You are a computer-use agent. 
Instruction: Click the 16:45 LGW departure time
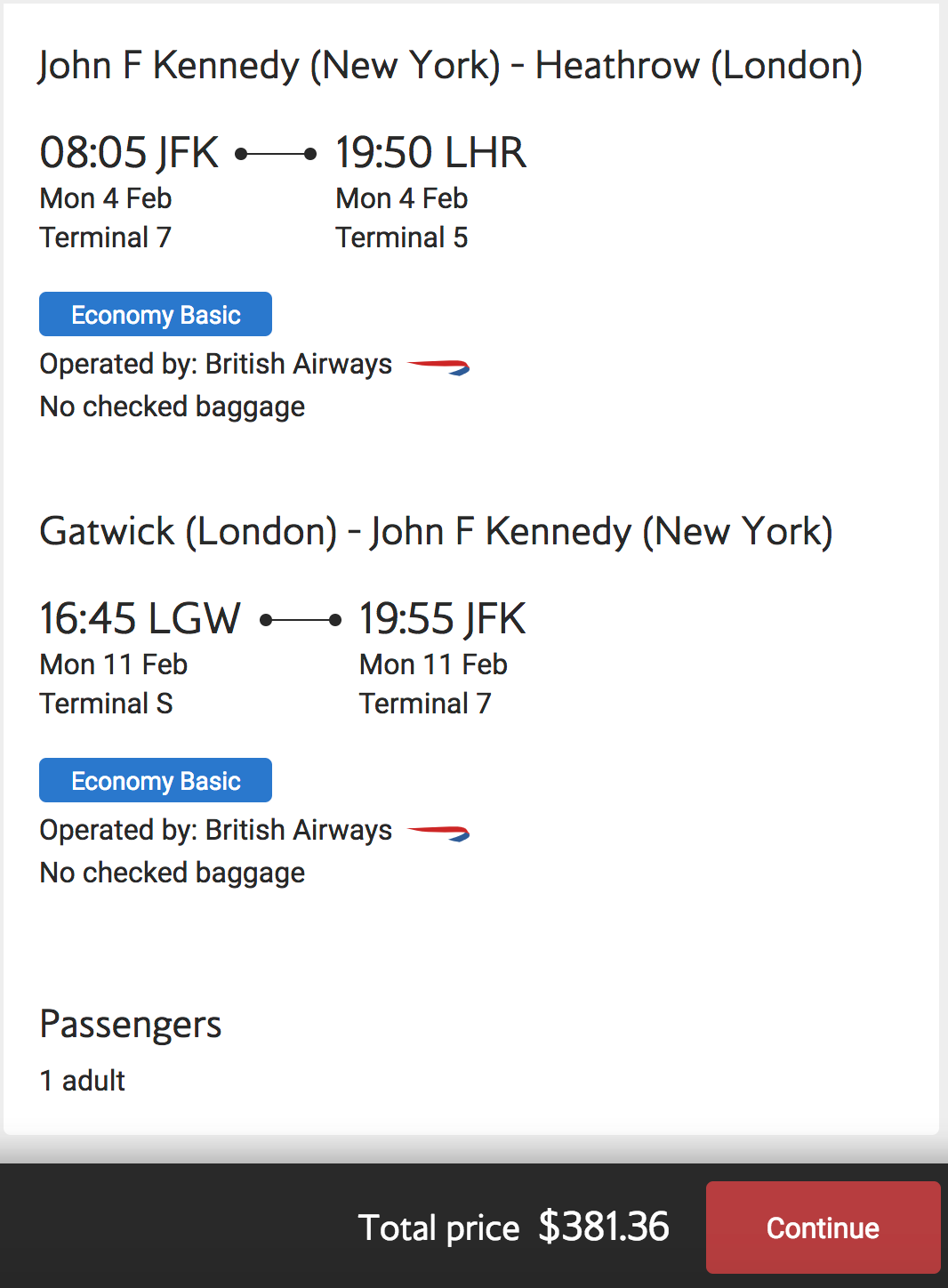tap(141, 619)
